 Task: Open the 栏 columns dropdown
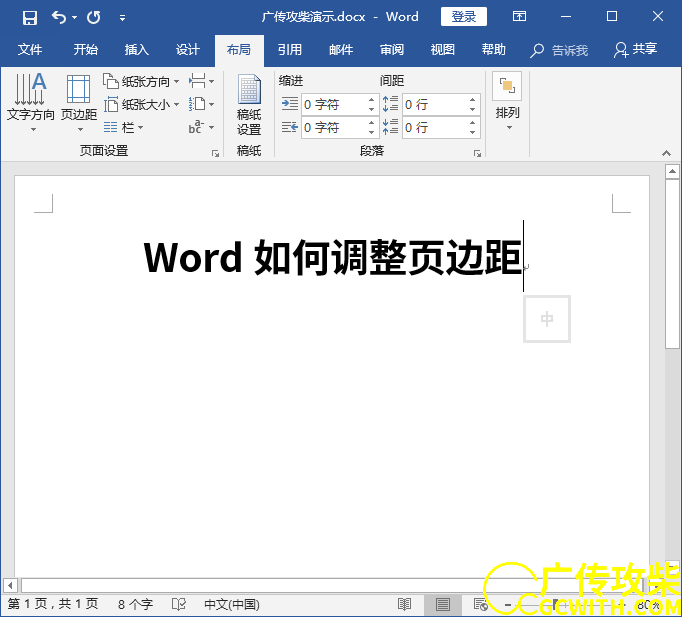124,127
